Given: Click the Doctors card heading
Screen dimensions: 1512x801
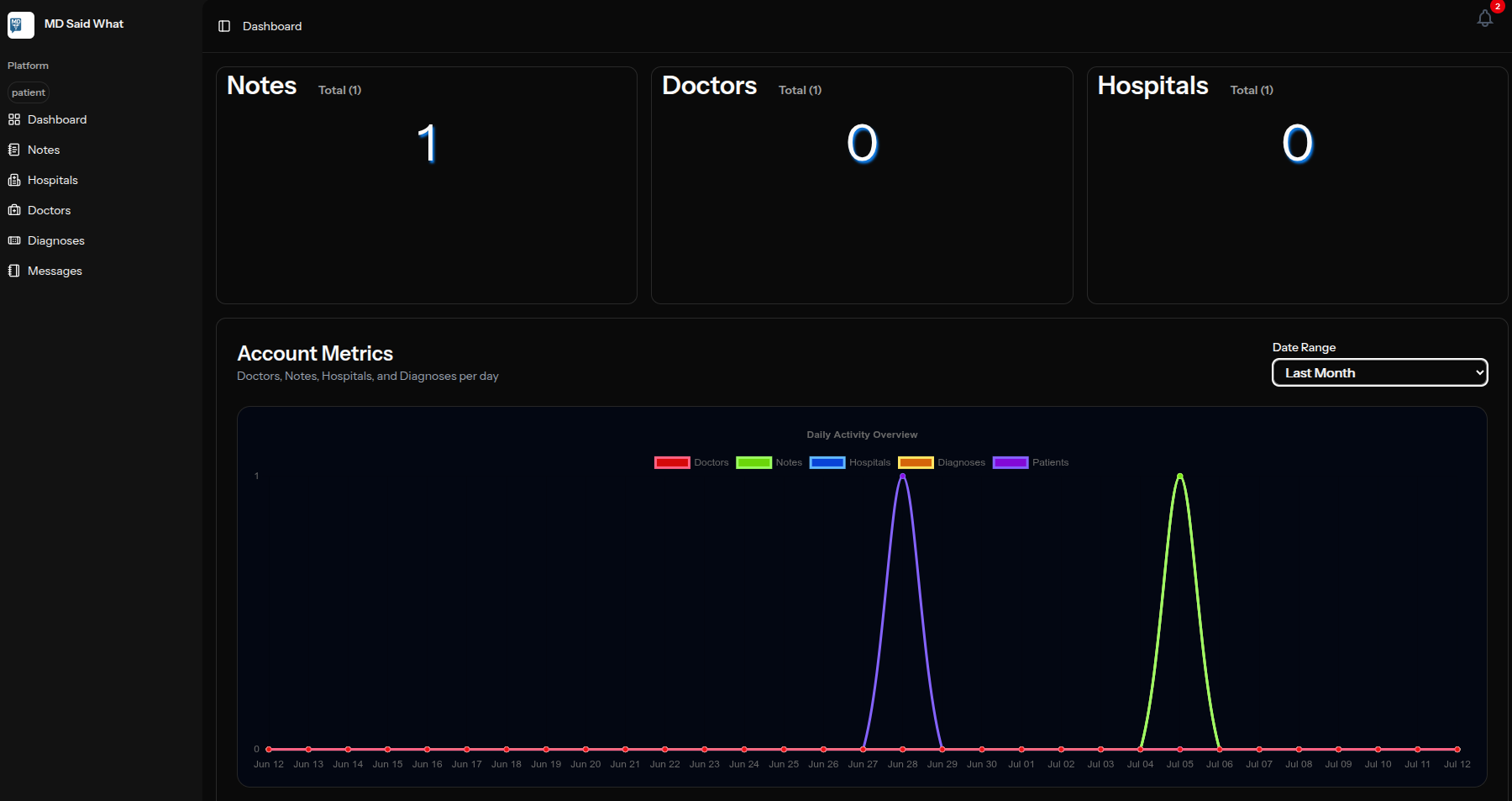Looking at the screenshot, I should (x=710, y=86).
